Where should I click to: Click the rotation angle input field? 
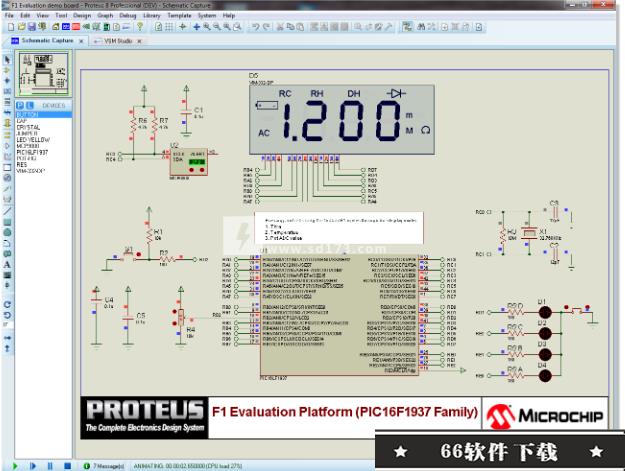pos(7,325)
